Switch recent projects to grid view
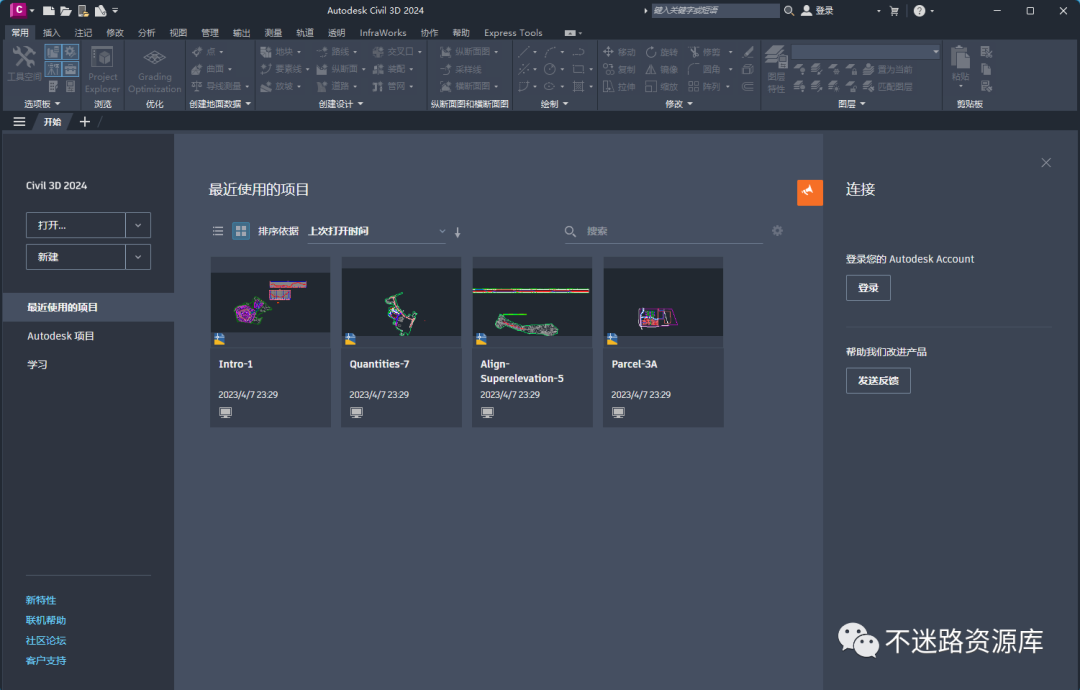This screenshot has height=690, width=1080. (x=240, y=231)
